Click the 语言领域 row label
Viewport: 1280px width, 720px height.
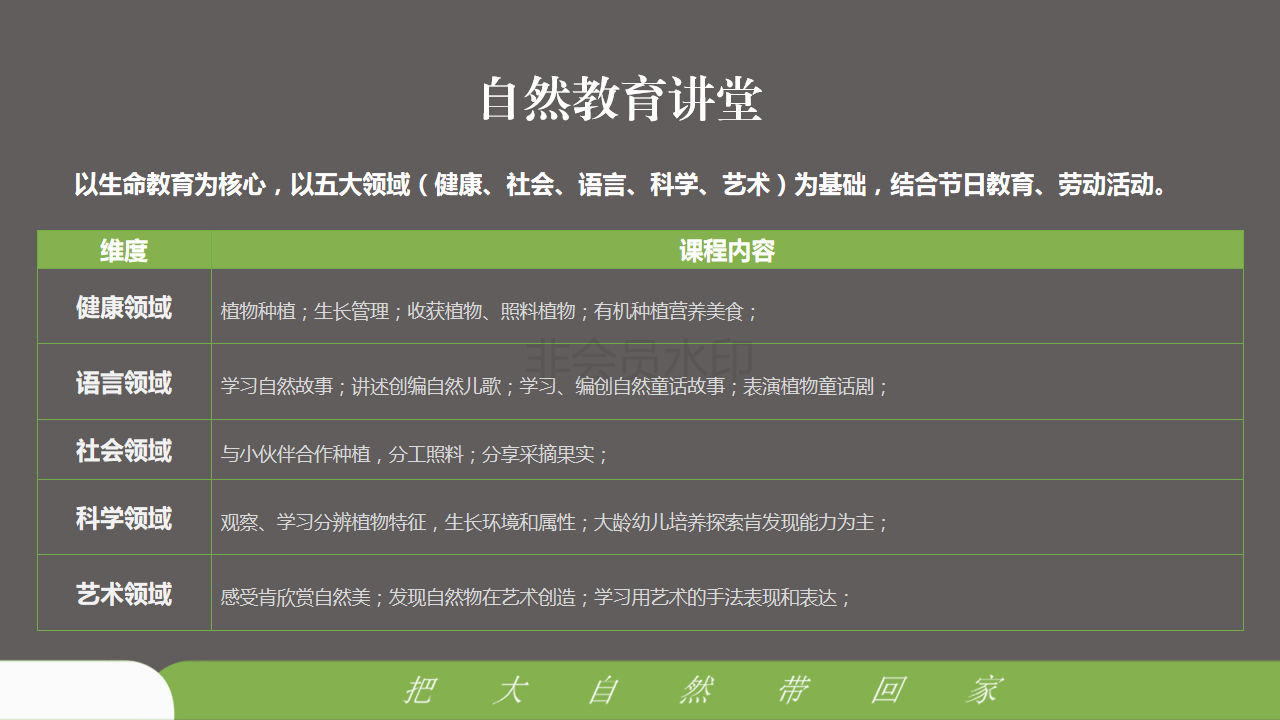(x=124, y=382)
